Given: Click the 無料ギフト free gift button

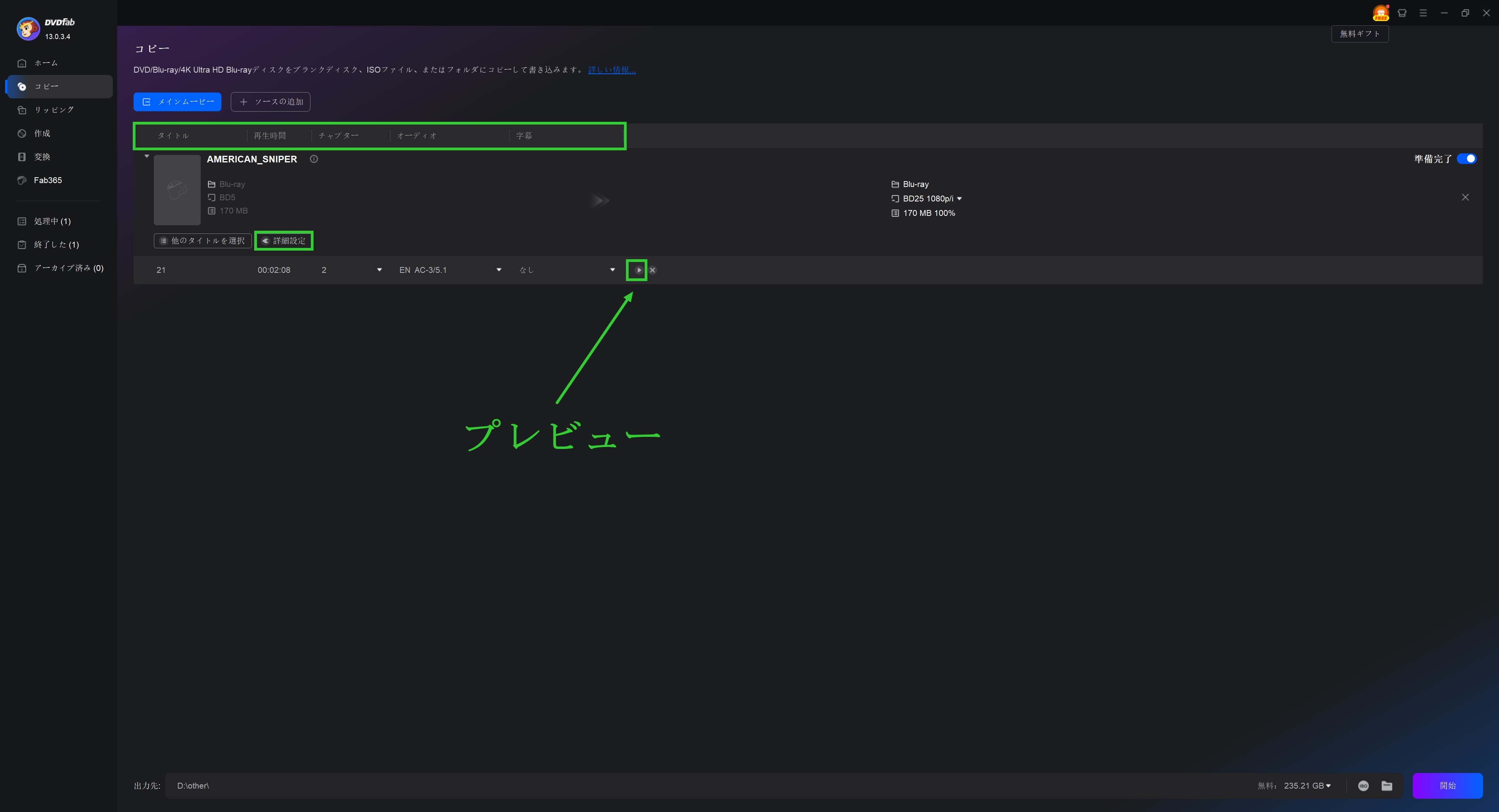Looking at the screenshot, I should click(x=1360, y=34).
